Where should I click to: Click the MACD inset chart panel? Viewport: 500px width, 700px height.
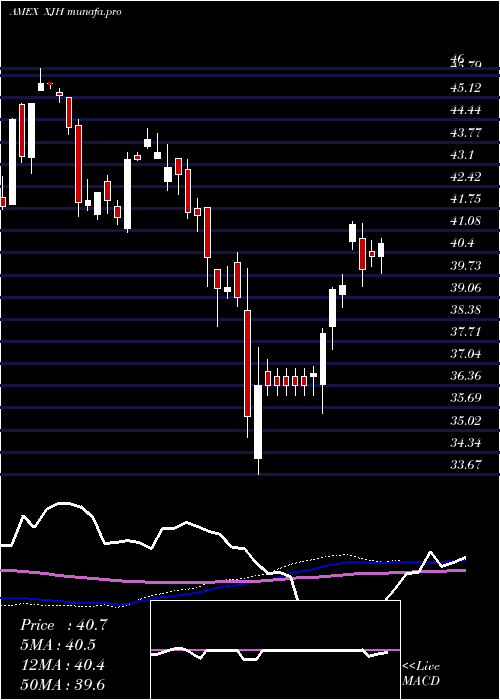275,650
